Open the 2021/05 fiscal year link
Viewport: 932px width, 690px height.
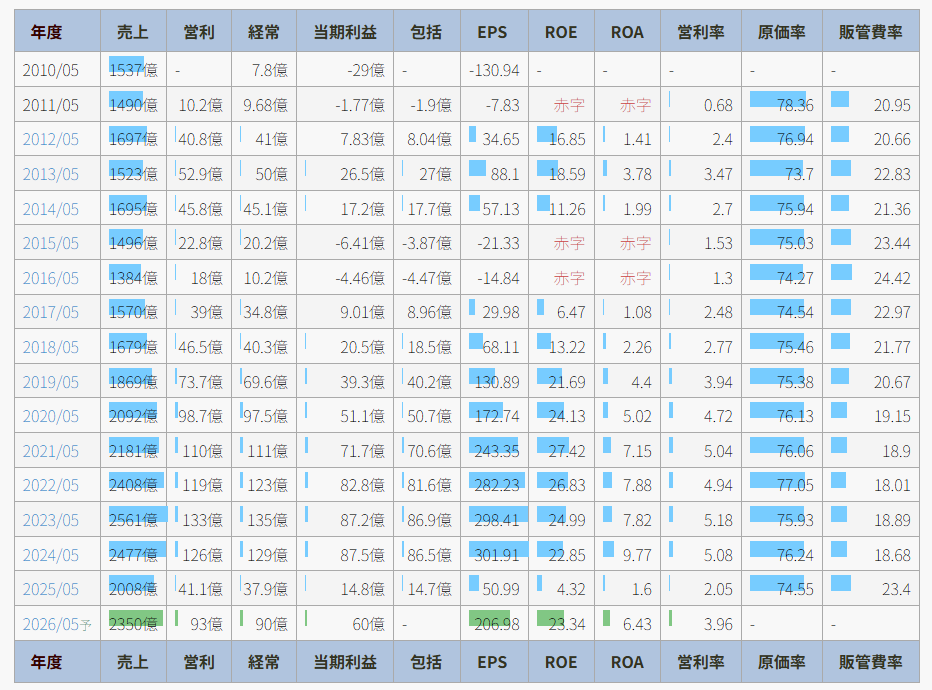[x=51, y=451]
